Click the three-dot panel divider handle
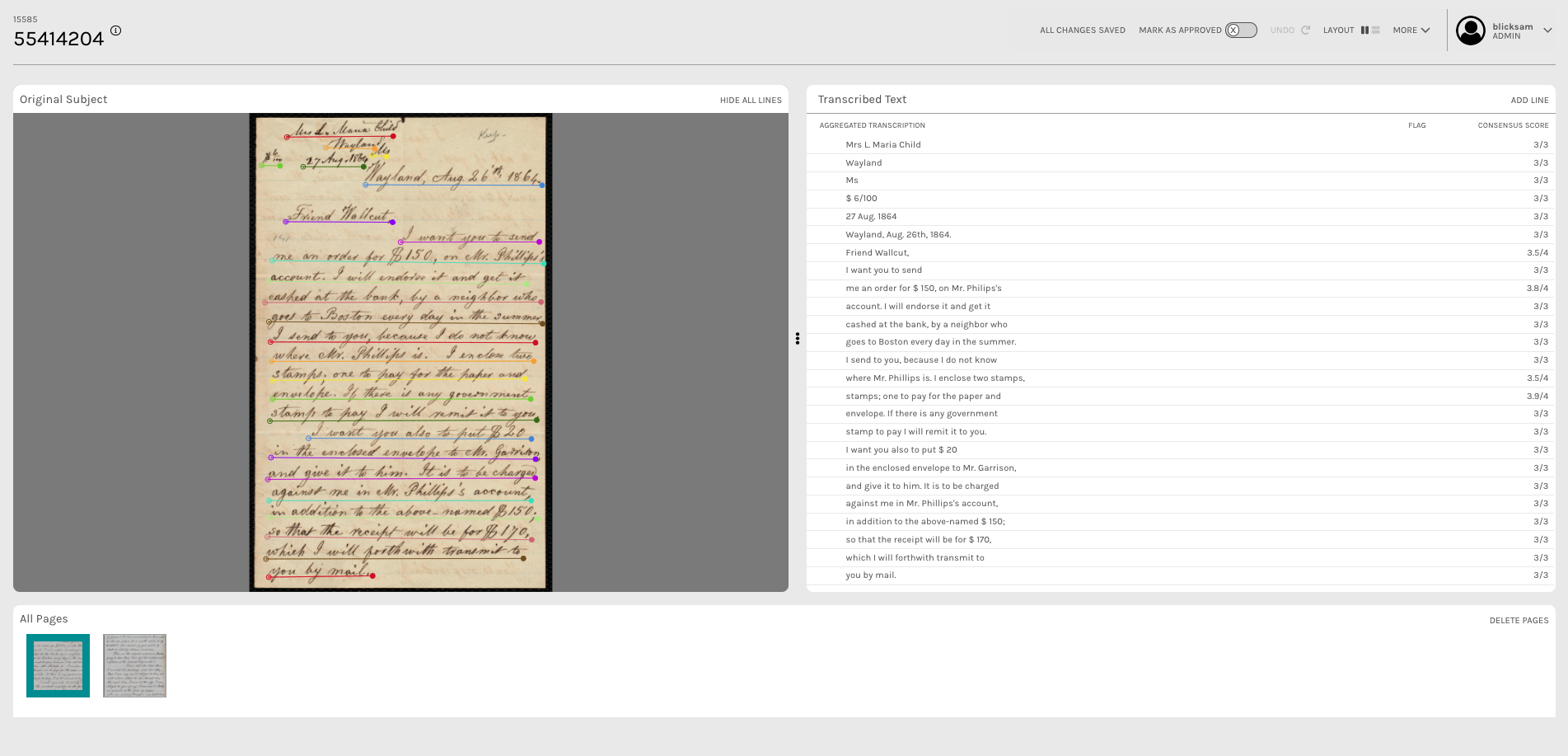 (797, 339)
